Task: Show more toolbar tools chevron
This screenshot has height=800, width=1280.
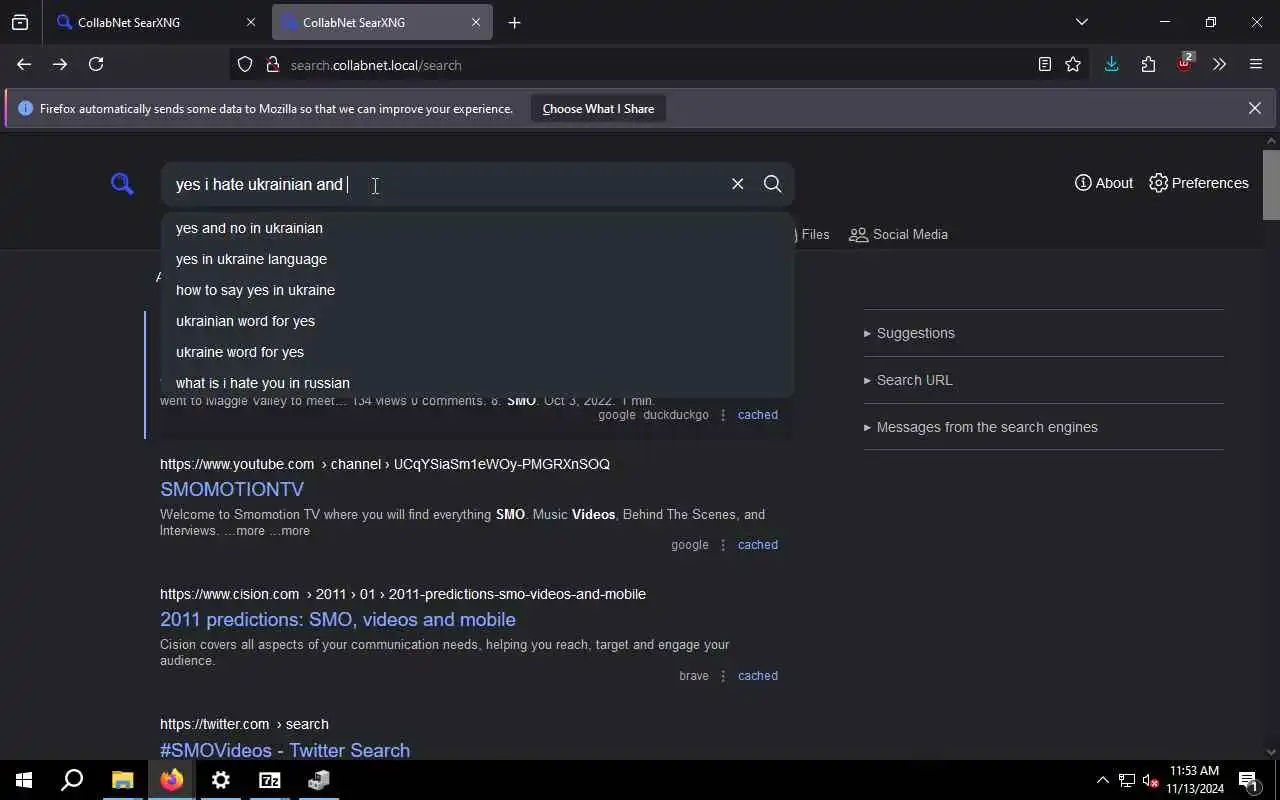Action: click(1219, 64)
